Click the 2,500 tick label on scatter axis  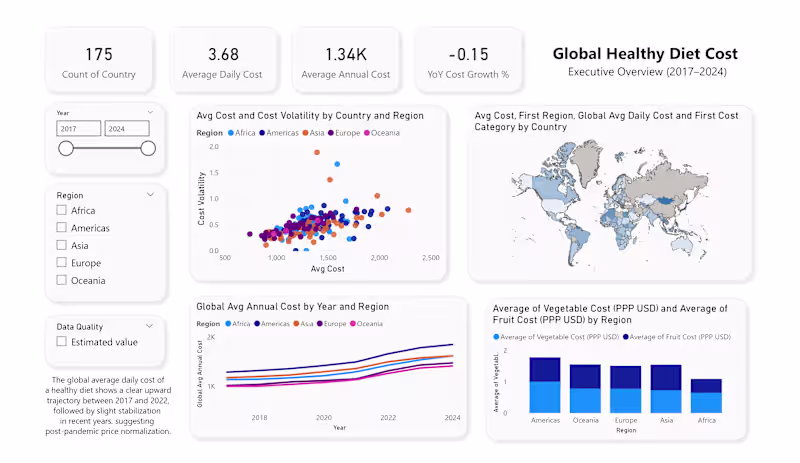(431, 258)
